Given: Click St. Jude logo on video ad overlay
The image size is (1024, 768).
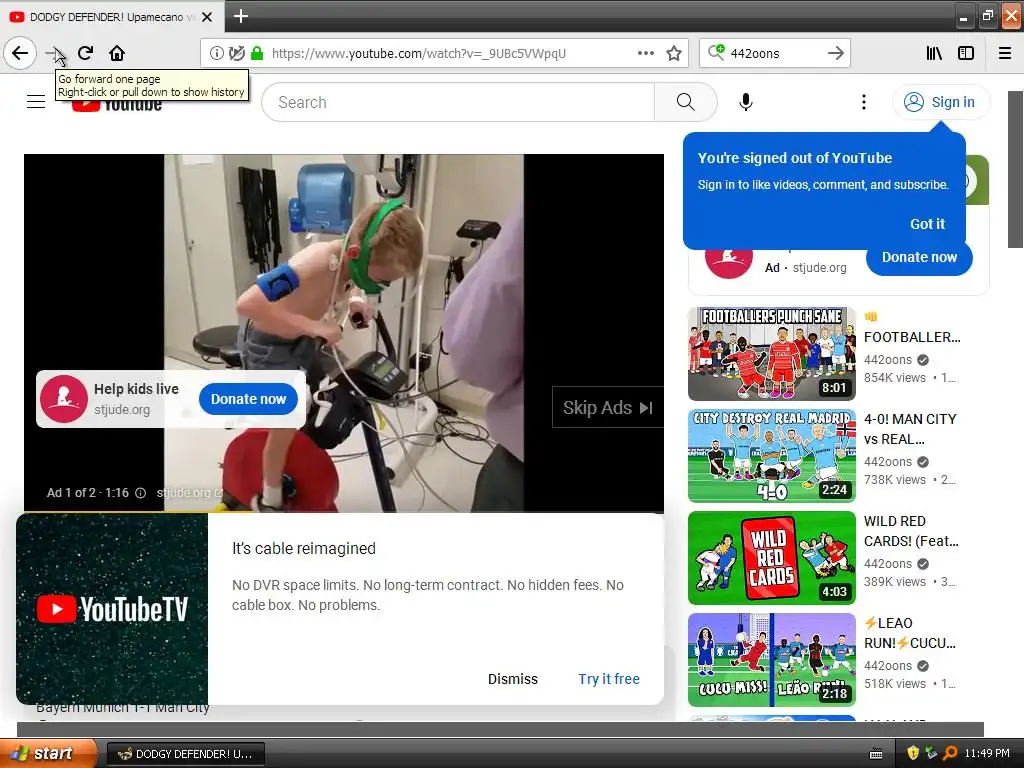Looking at the screenshot, I should 64,399.
